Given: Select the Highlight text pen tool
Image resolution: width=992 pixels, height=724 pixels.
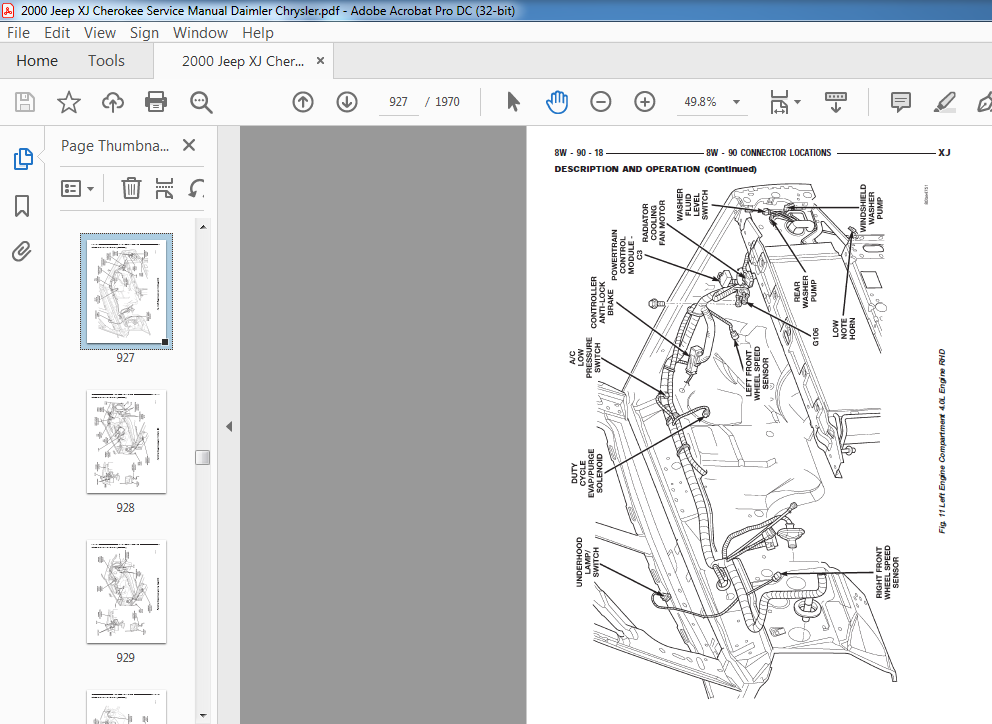Looking at the screenshot, I should 944,102.
